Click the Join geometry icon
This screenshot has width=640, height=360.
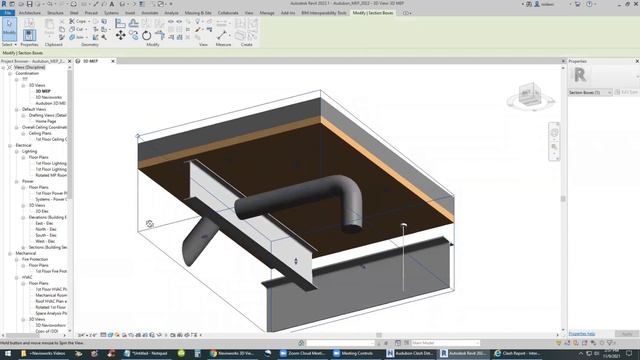tap(77, 37)
